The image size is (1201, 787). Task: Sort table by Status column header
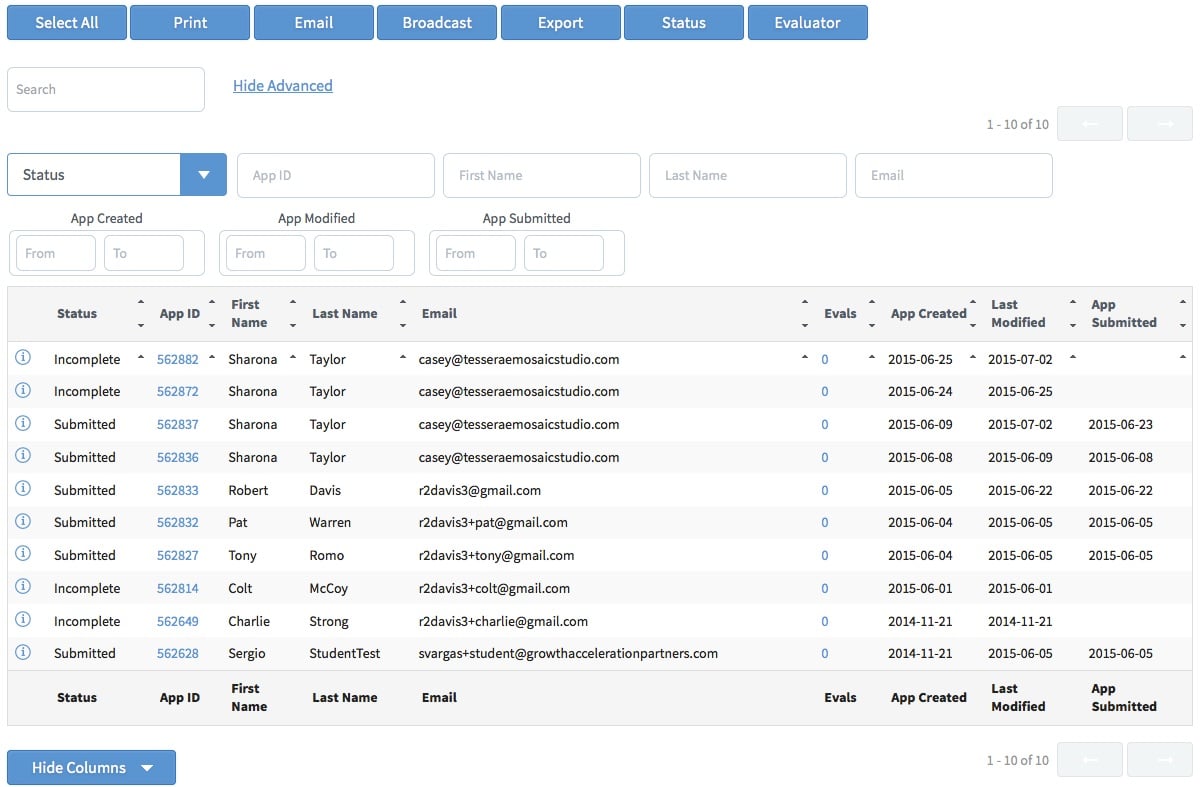[x=77, y=313]
